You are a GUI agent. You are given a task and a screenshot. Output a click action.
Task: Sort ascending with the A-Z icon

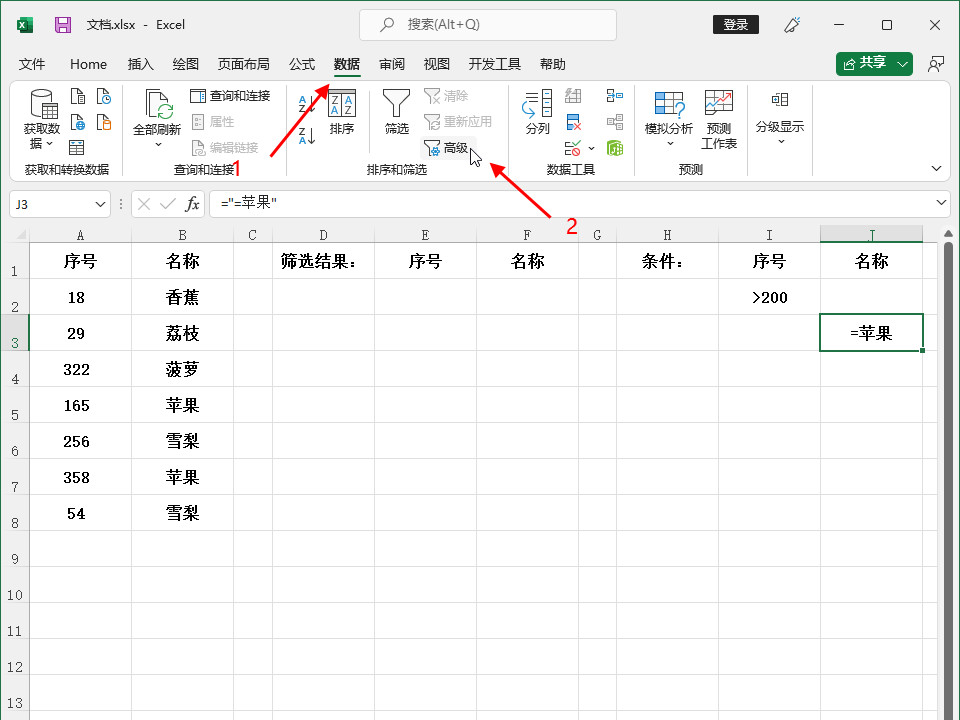click(x=307, y=103)
